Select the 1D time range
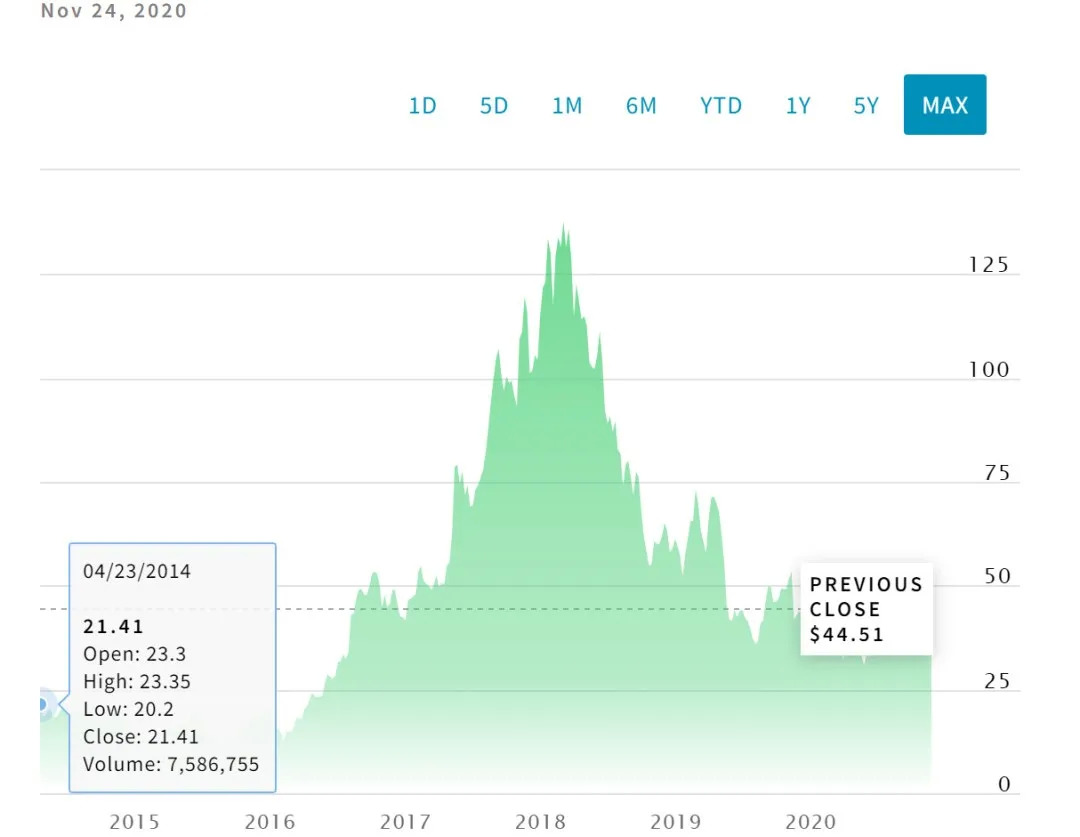This screenshot has width=1080, height=837. (422, 105)
